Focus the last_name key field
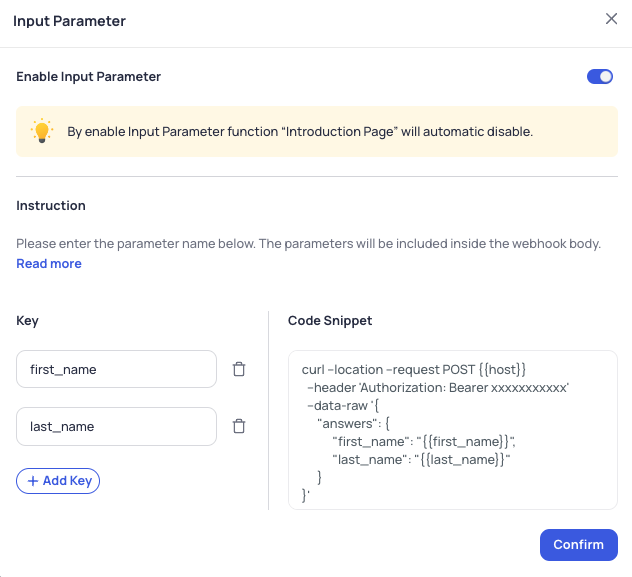632x577 pixels. (116, 426)
